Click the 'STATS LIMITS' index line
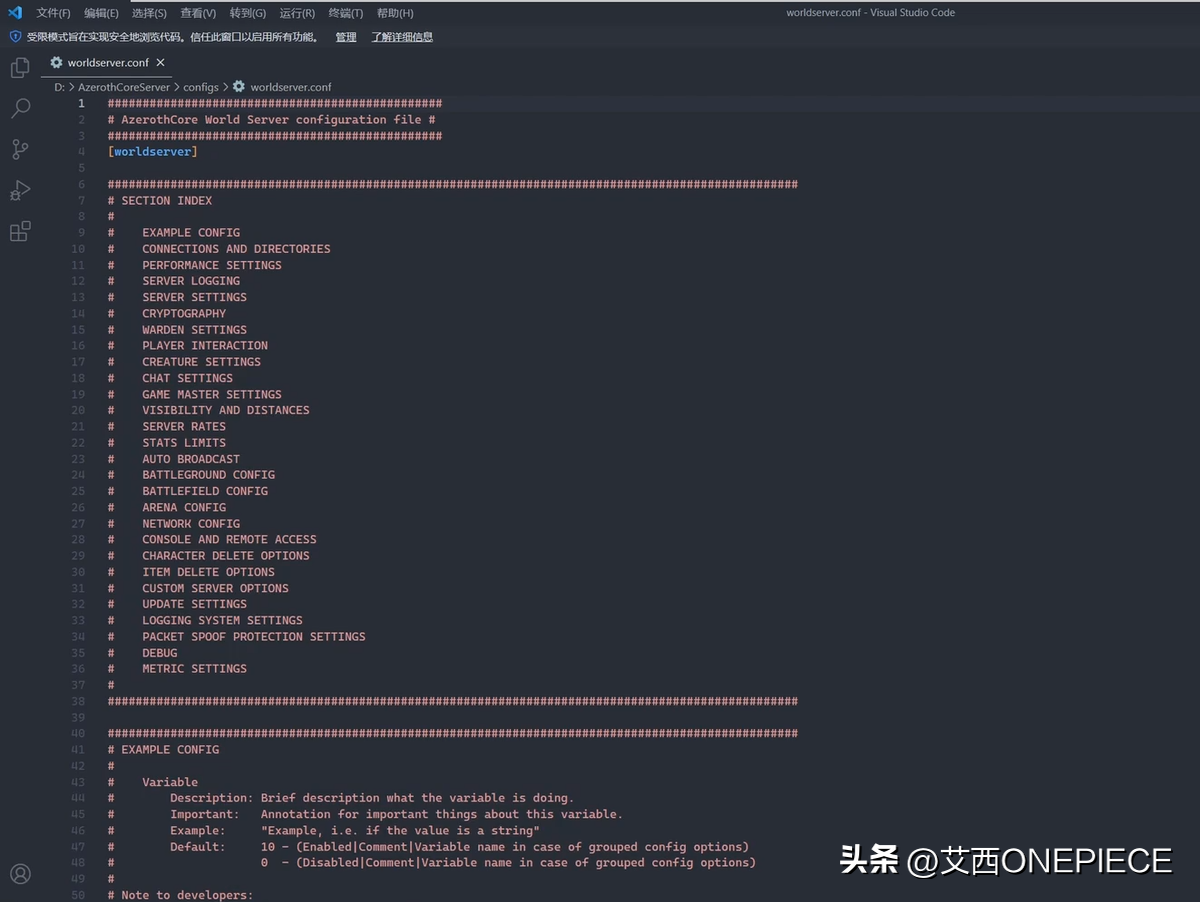Screen dimensions: 1200x902 pos(184,443)
